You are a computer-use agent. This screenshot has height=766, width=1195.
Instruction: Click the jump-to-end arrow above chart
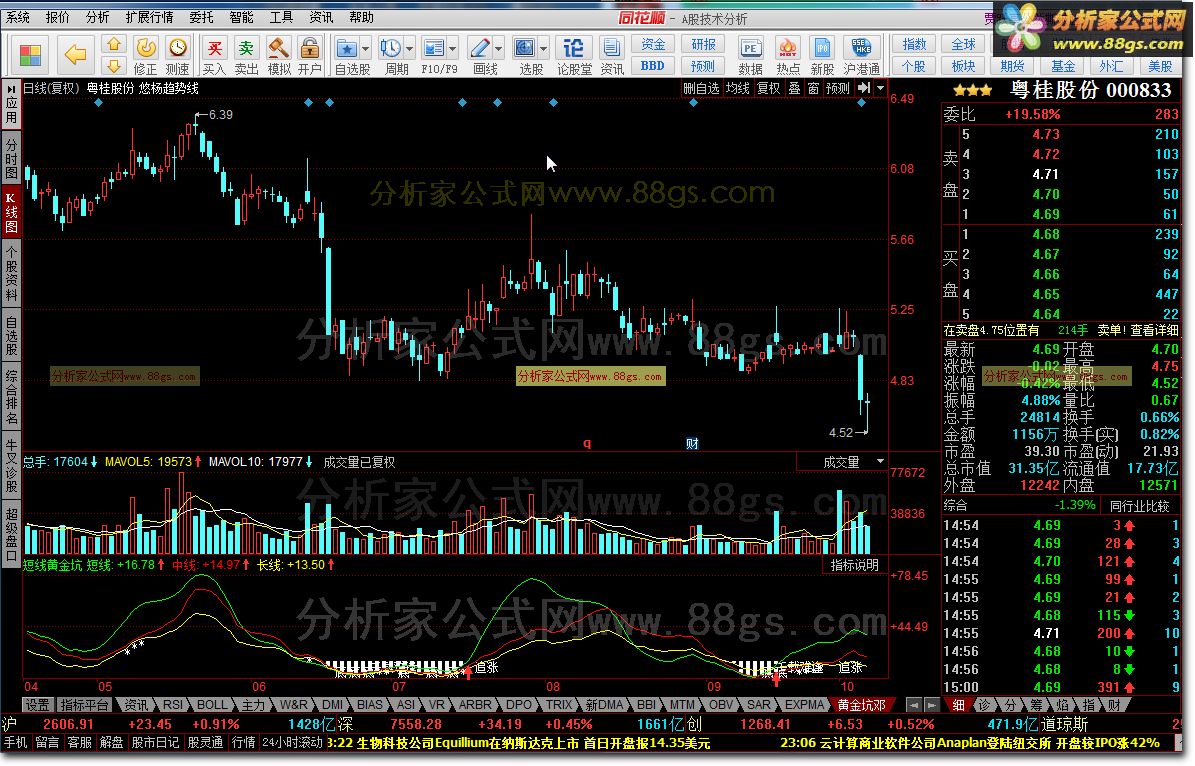point(863,88)
